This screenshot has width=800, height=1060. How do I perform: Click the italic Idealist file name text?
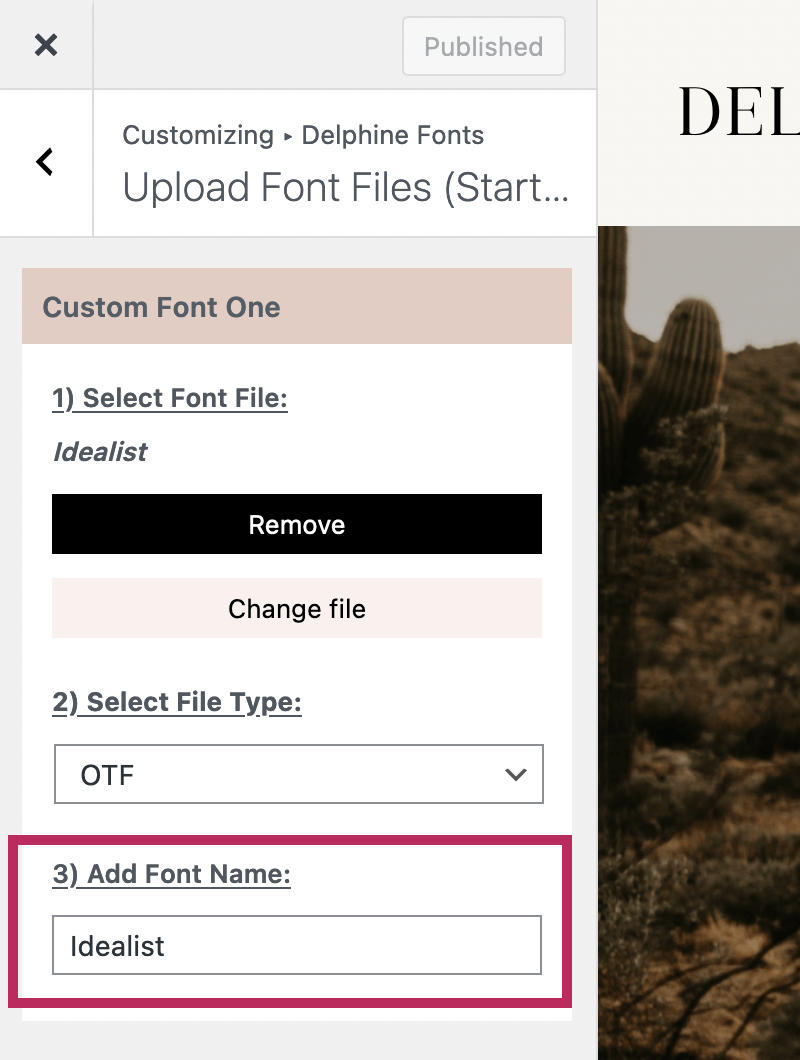click(x=100, y=452)
